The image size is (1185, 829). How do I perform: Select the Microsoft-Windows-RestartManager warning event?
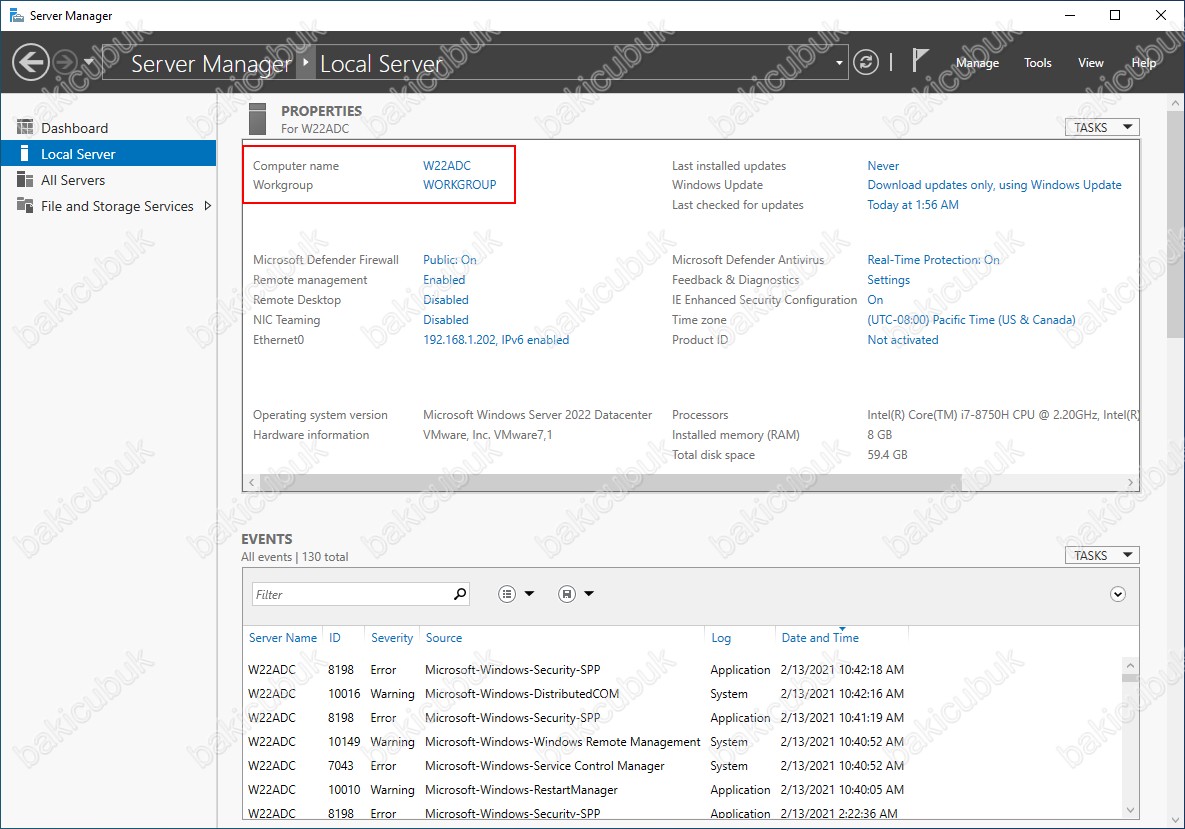click(682, 790)
